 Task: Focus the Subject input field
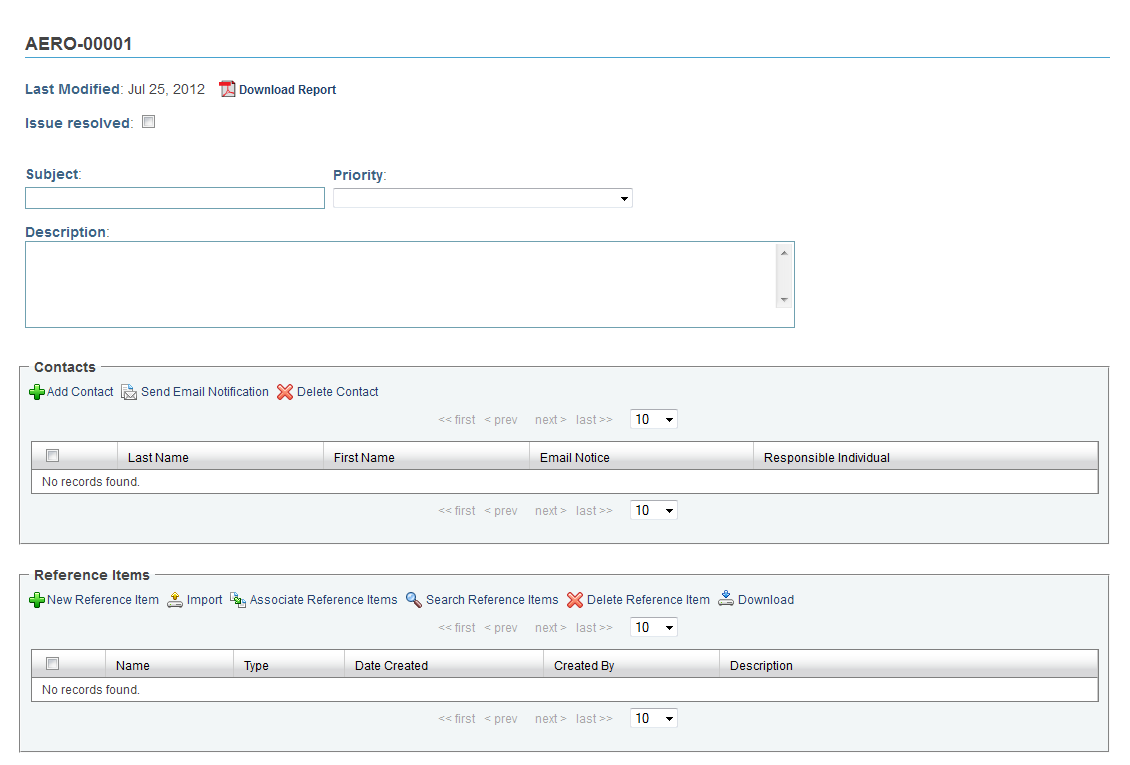175,198
